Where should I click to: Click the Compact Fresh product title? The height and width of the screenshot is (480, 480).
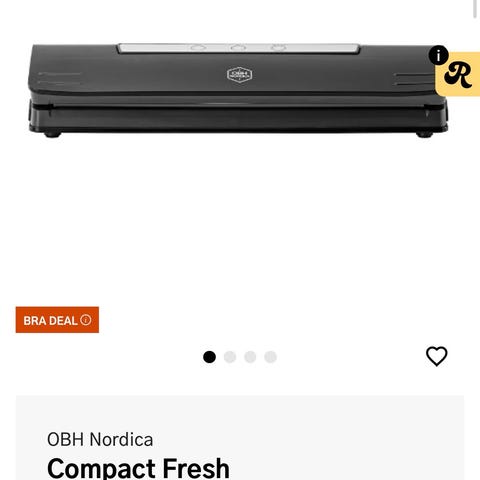[138, 468]
